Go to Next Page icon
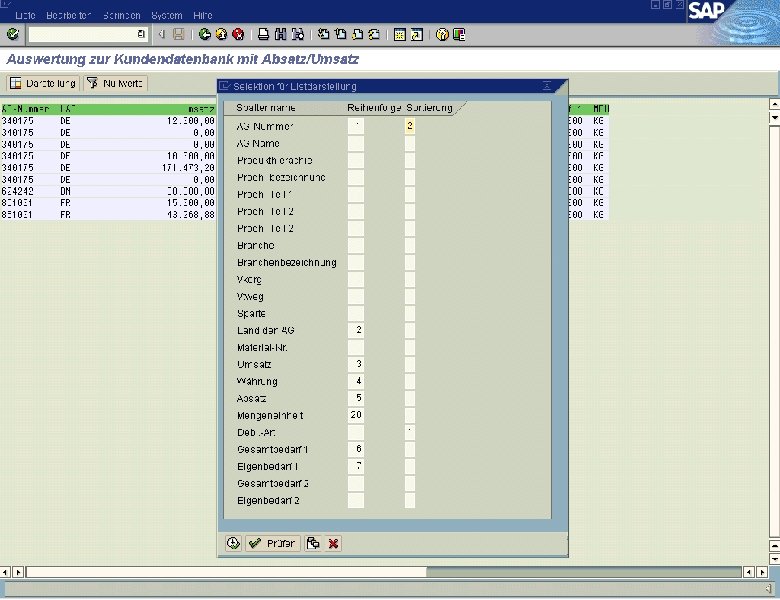 click(357, 34)
